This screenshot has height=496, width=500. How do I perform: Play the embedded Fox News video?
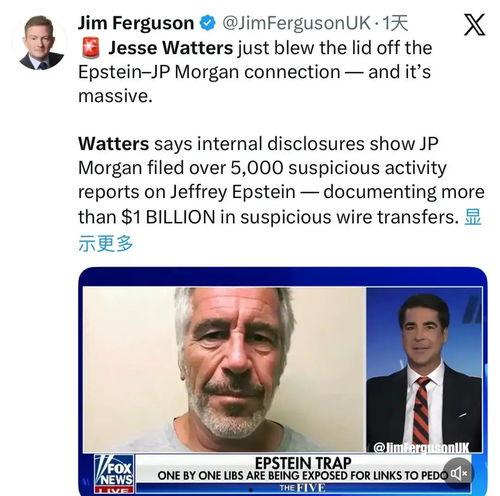pyautogui.click(x=283, y=381)
